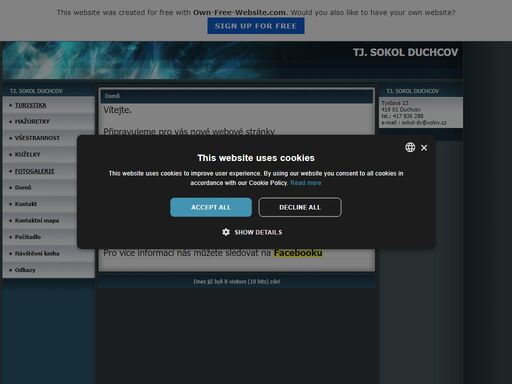Click Sign Up For Free button

256,26
